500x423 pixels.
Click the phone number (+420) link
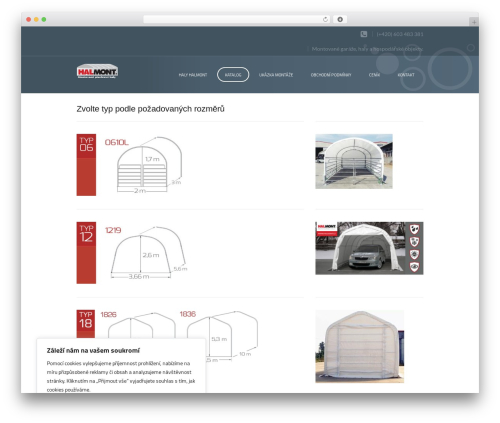point(400,34)
